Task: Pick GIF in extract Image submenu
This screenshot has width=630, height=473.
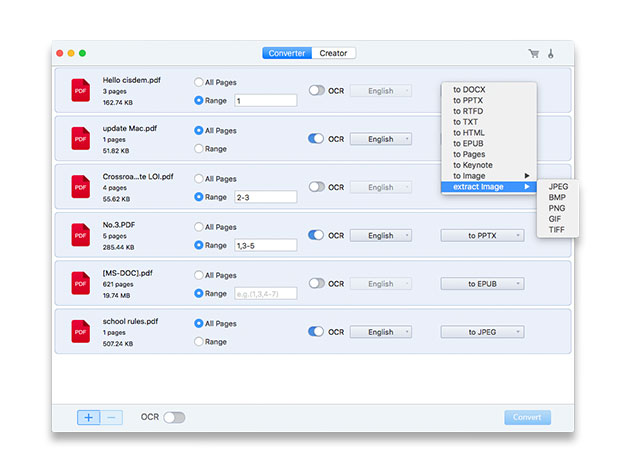Action: tap(558, 219)
